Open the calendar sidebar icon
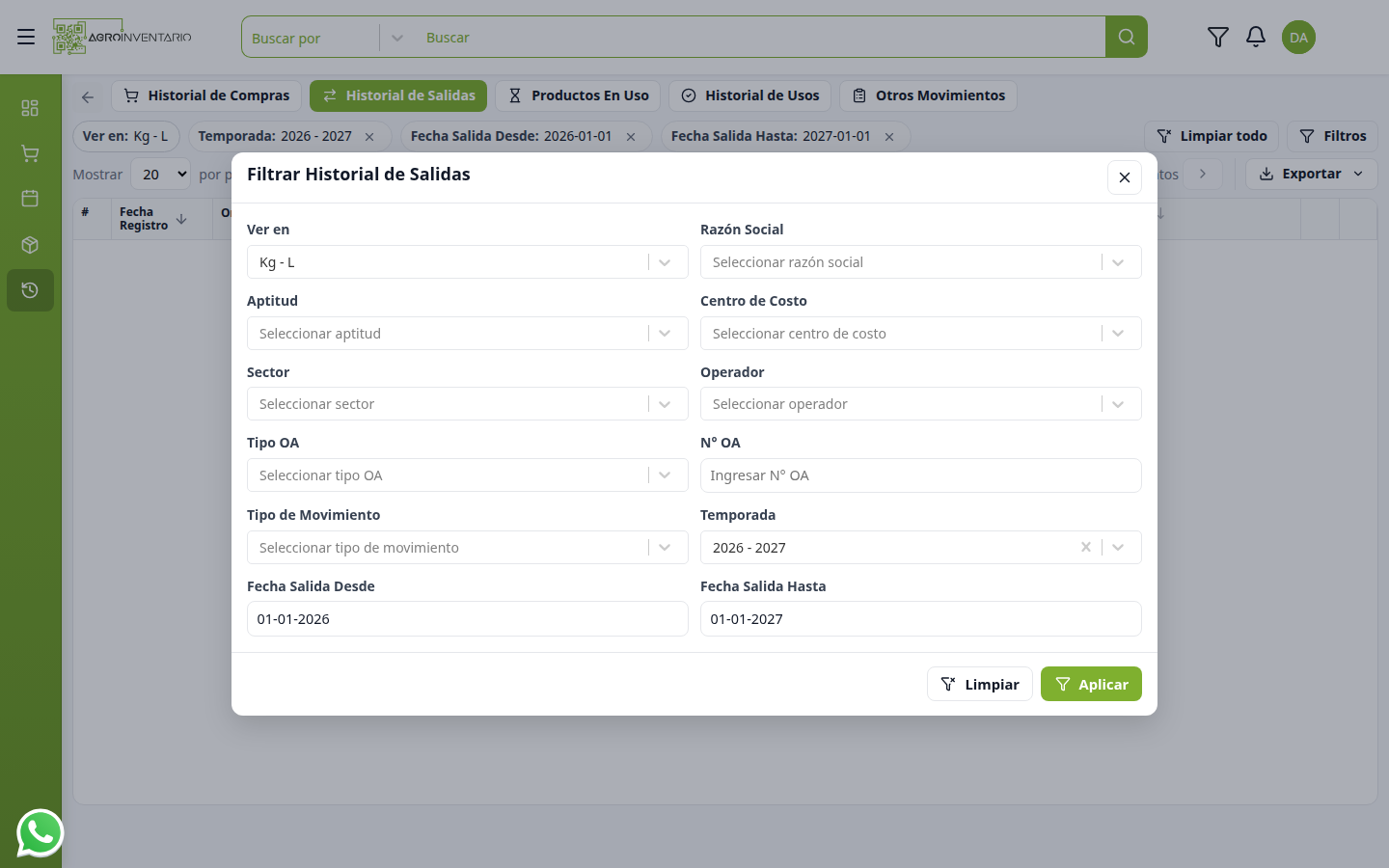 click(x=30, y=199)
